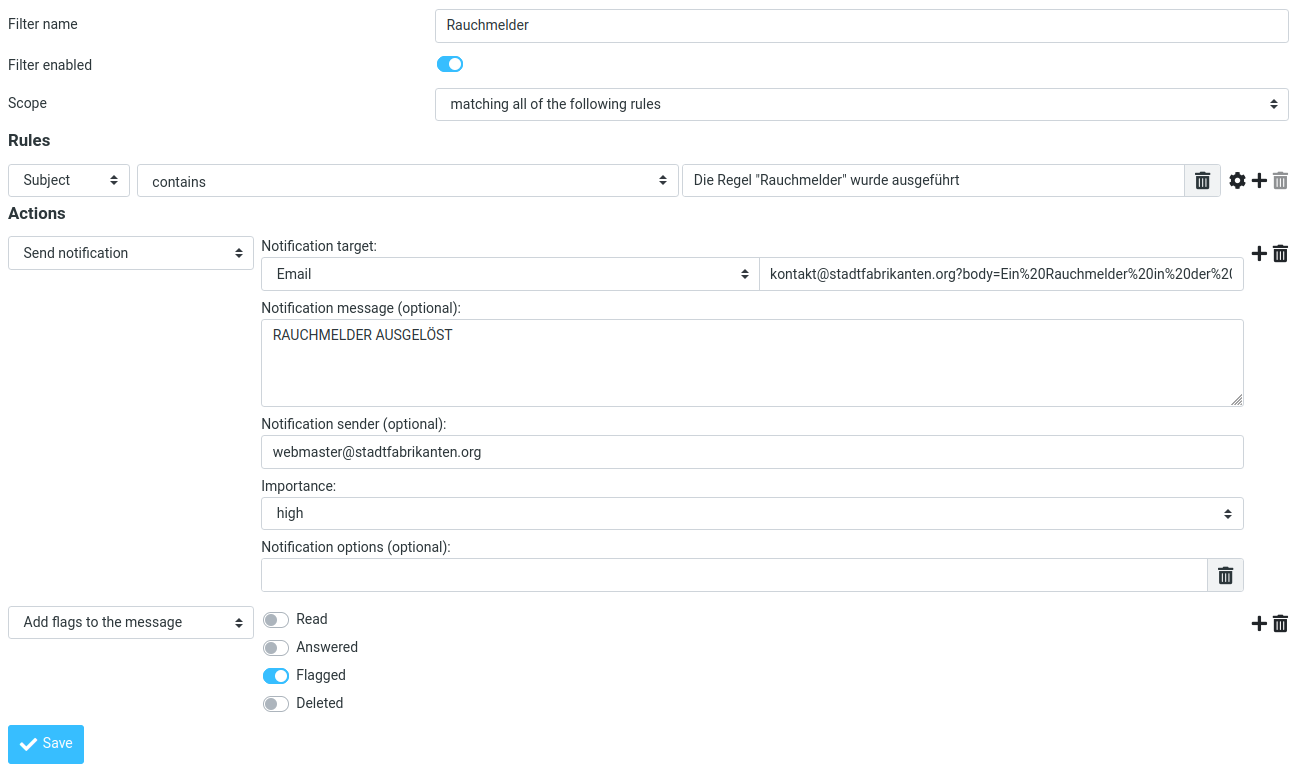The image size is (1302, 767).
Task: Change the Importance dropdown set to high
Action: (x=752, y=513)
